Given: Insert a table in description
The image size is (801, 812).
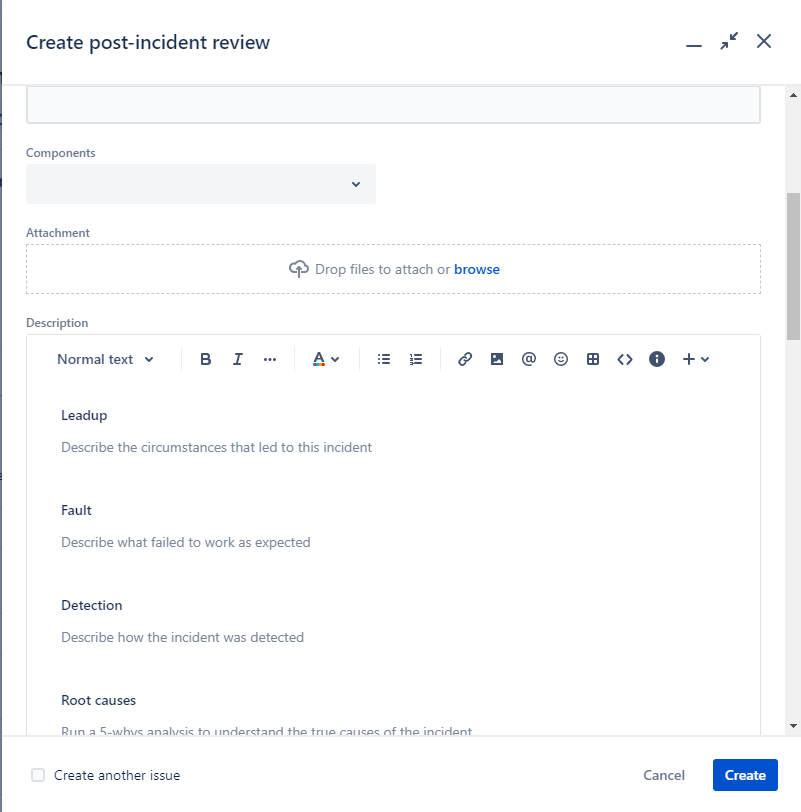Looking at the screenshot, I should pyautogui.click(x=593, y=359).
